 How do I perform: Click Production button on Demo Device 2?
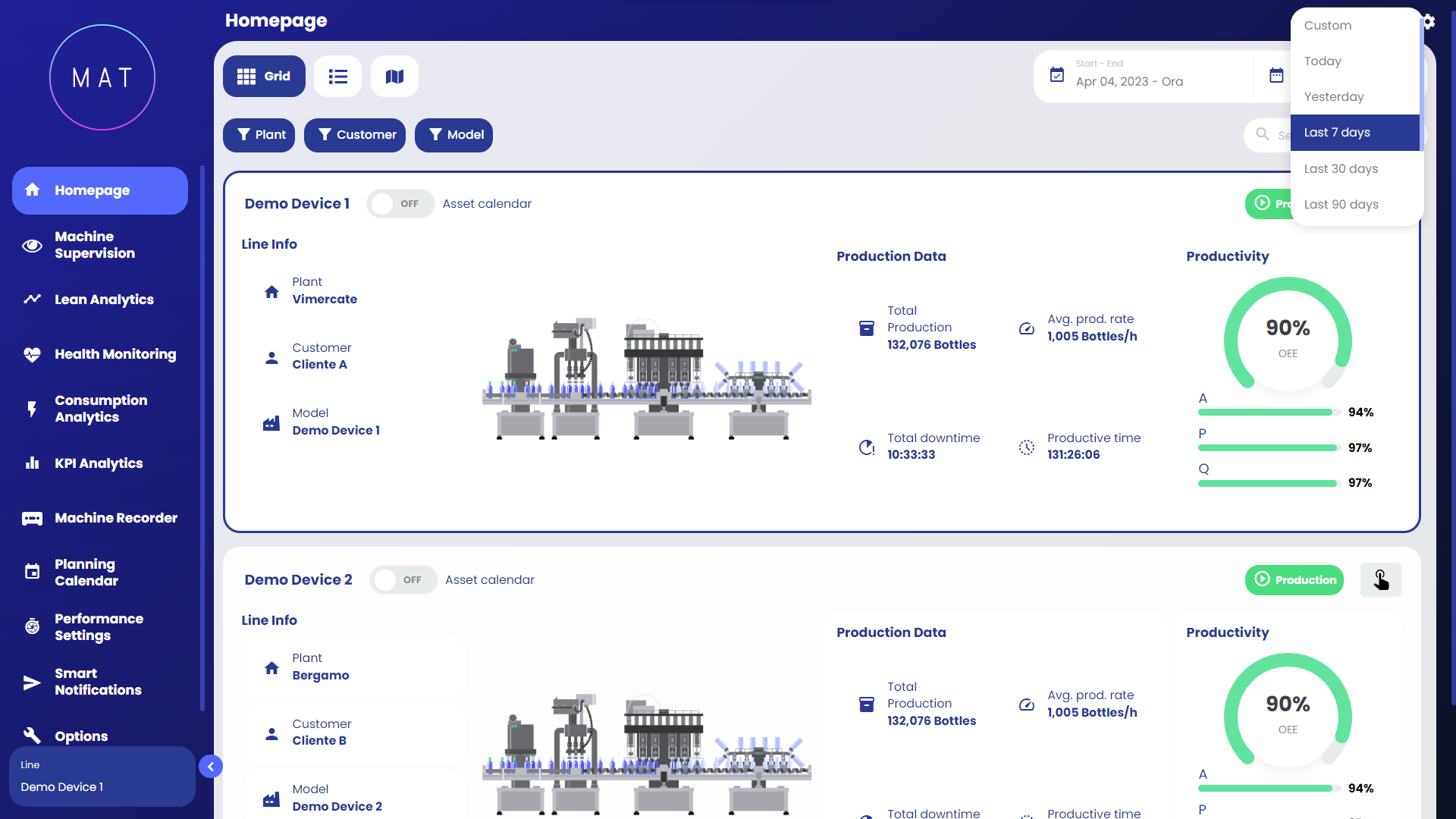point(1294,580)
